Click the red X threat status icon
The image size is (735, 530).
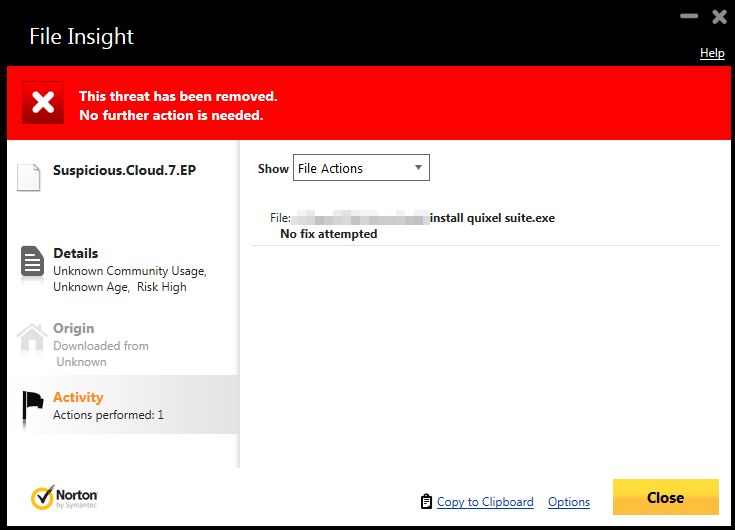pos(43,103)
